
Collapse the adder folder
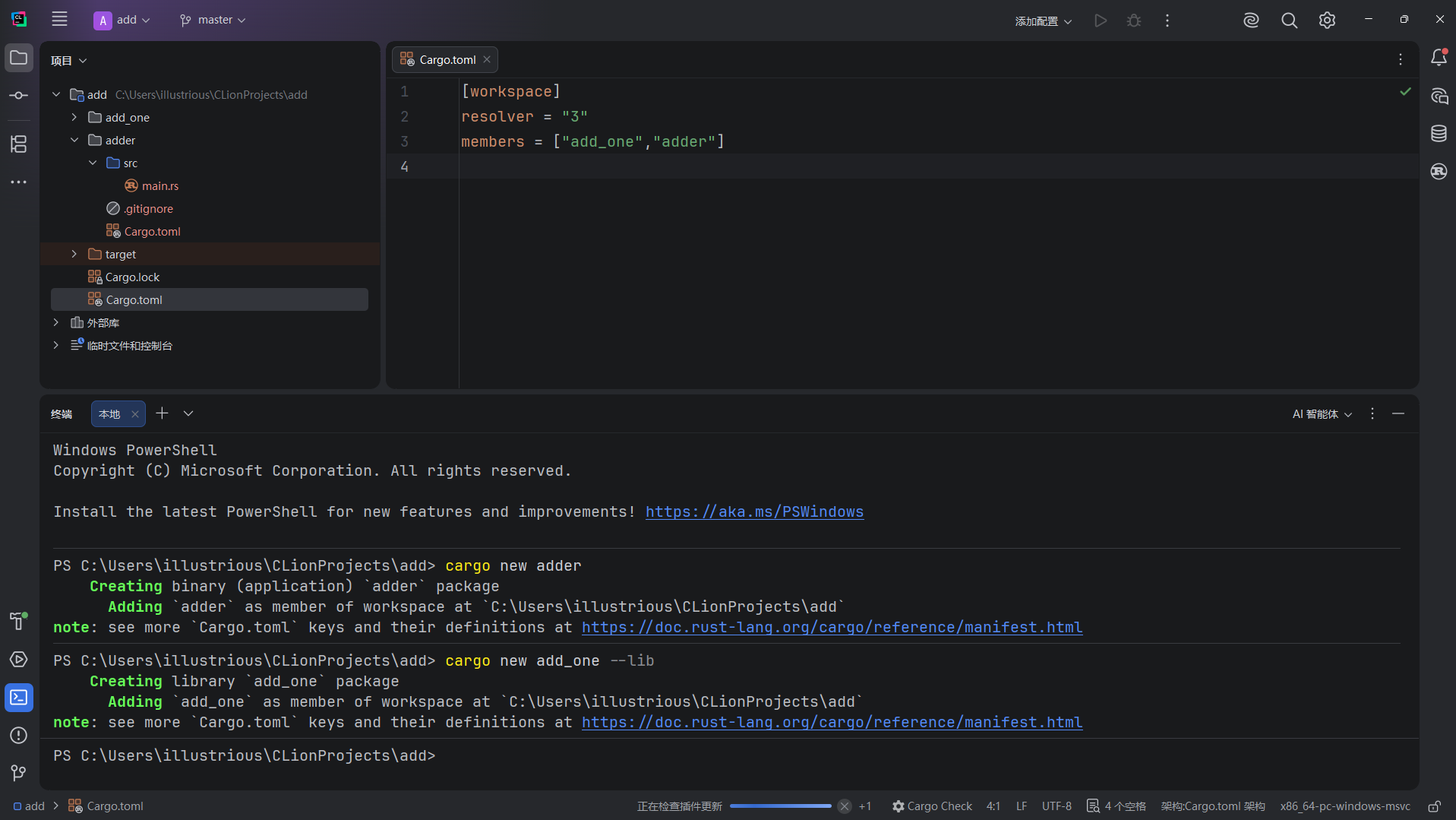point(74,140)
